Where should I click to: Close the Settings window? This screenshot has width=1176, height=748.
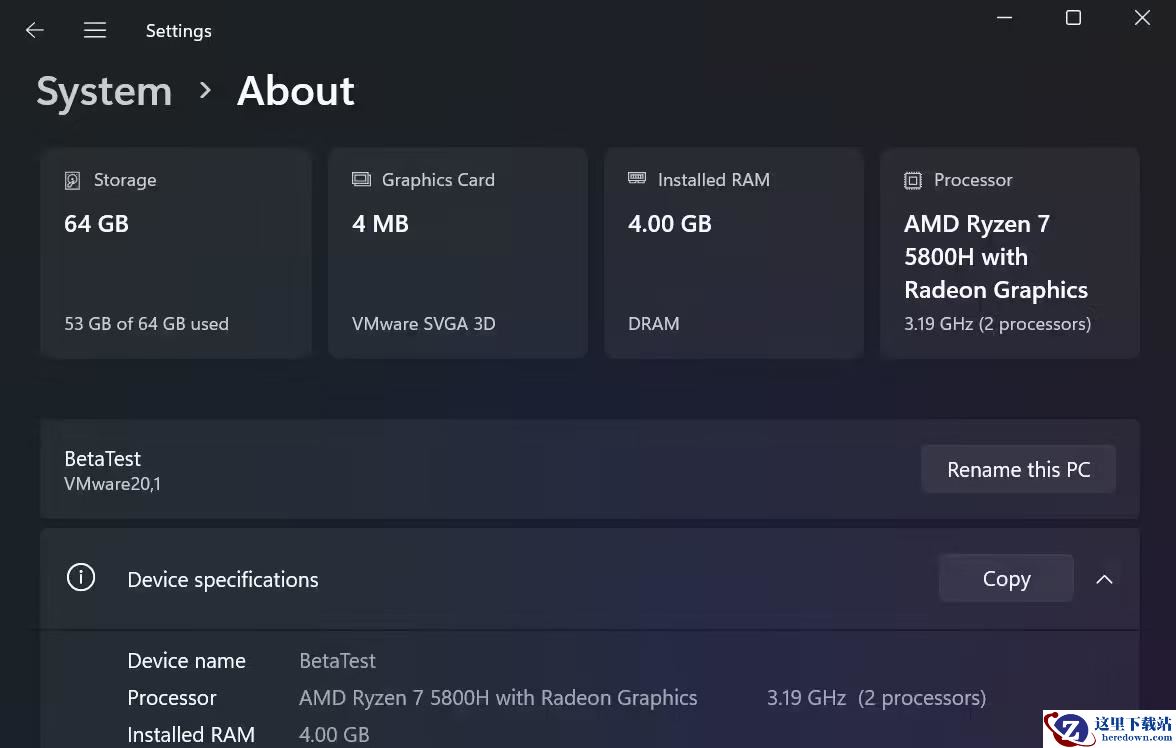point(1142,18)
